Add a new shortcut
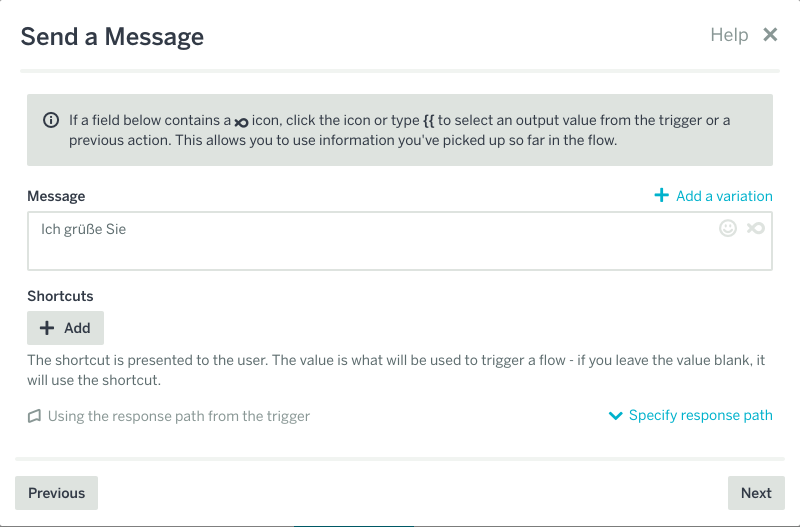Viewport: 800px width, 527px height. tap(65, 328)
